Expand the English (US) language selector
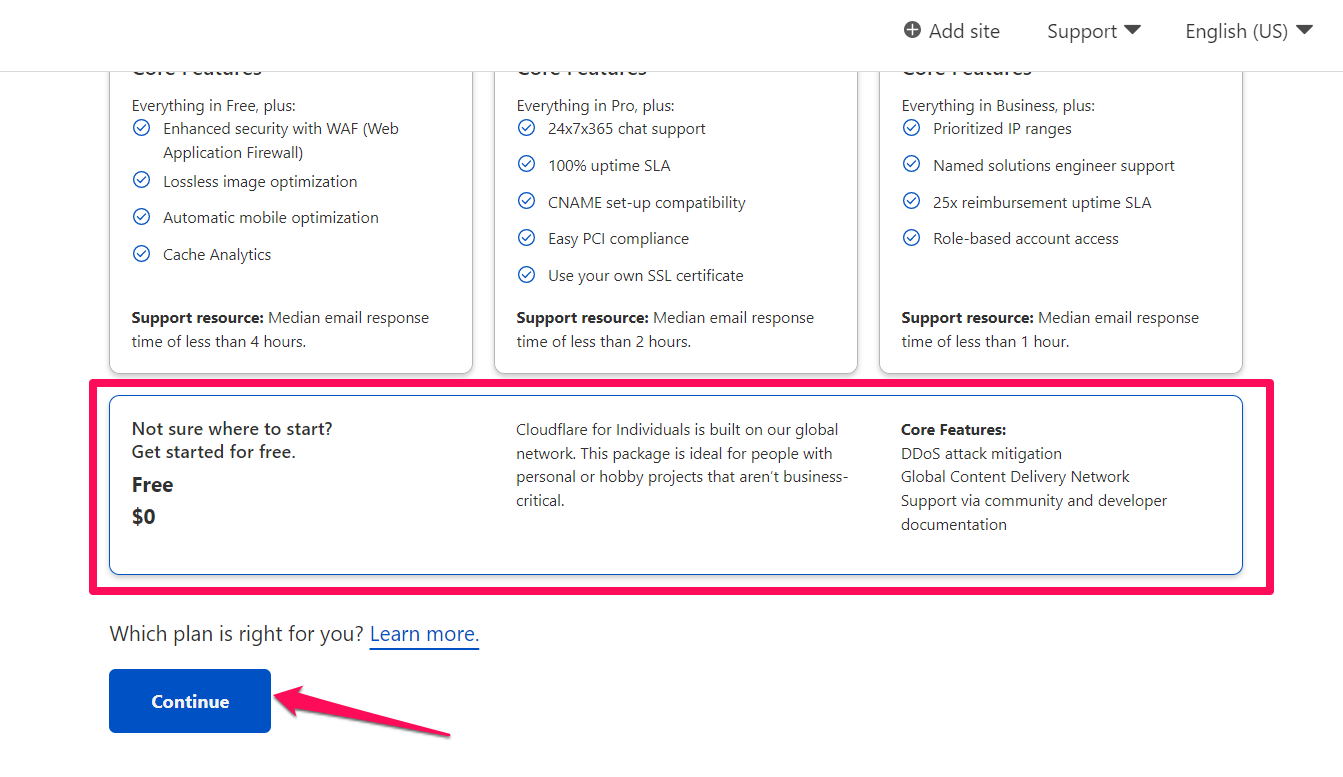The image size is (1343, 777). (1249, 31)
